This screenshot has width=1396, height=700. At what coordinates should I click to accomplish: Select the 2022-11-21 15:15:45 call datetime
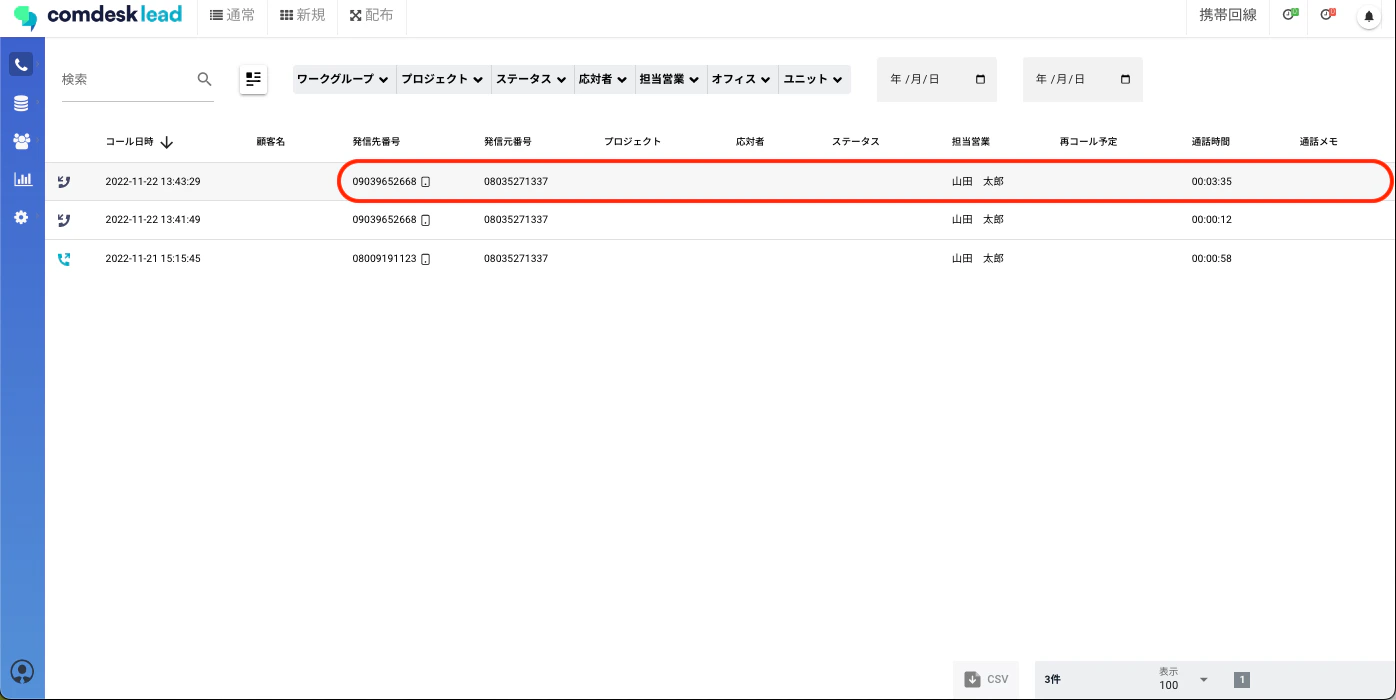coord(153,259)
